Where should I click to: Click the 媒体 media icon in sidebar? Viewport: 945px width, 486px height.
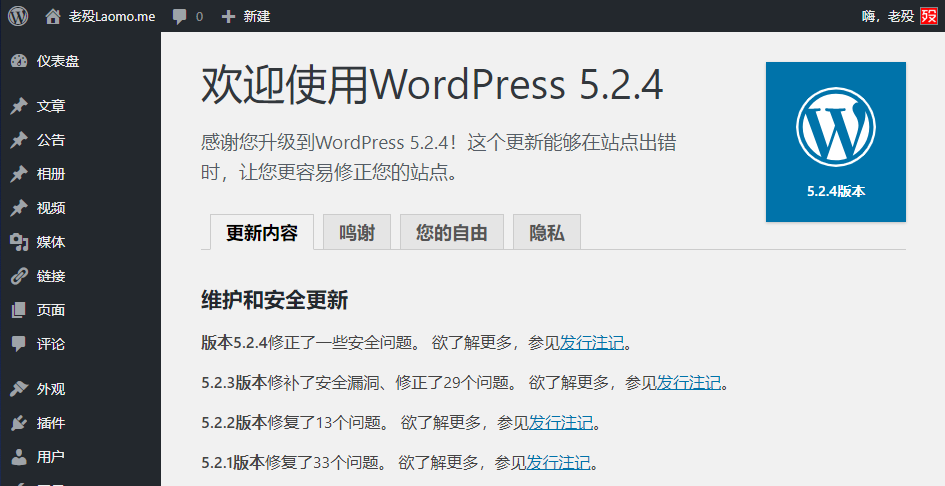pyautogui.click(x=18, y=242)
